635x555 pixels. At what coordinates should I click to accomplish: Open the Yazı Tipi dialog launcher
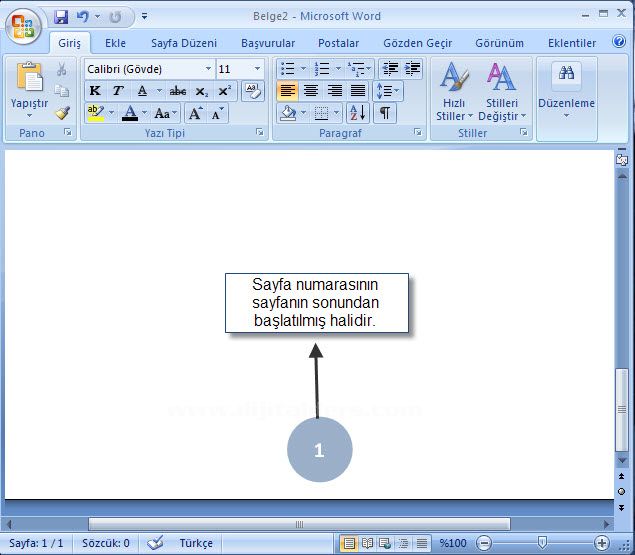click(x=260, y=132)
